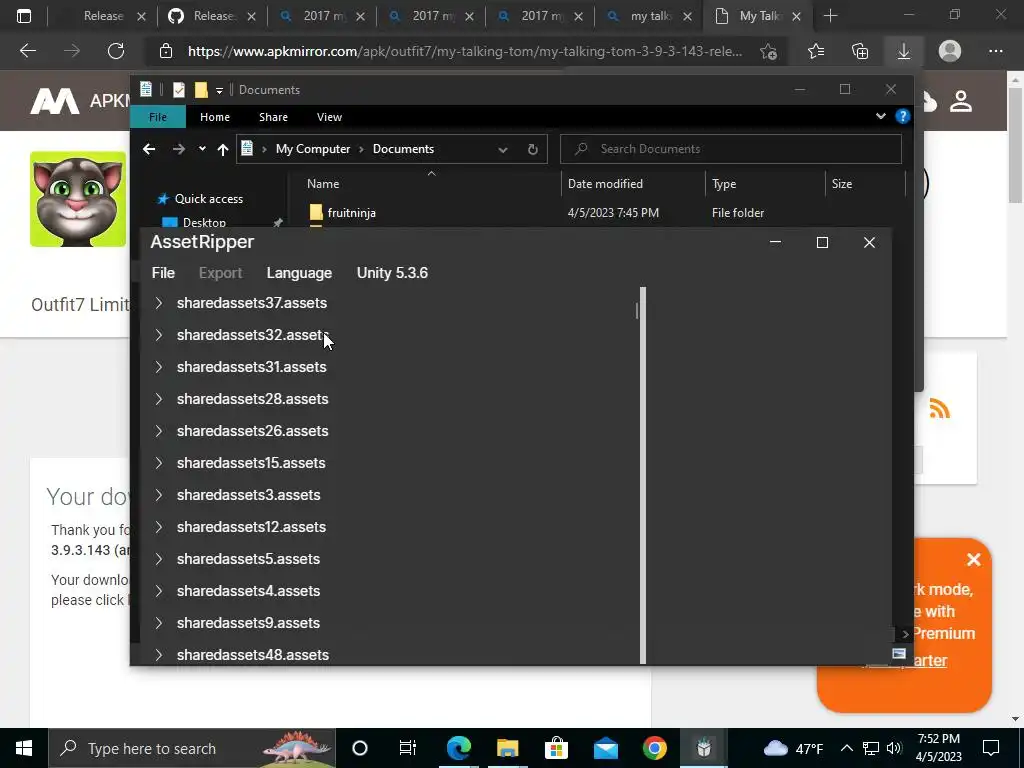Open Microsoft Store from taskbar
1024x768 pixels.
(556, 748)
